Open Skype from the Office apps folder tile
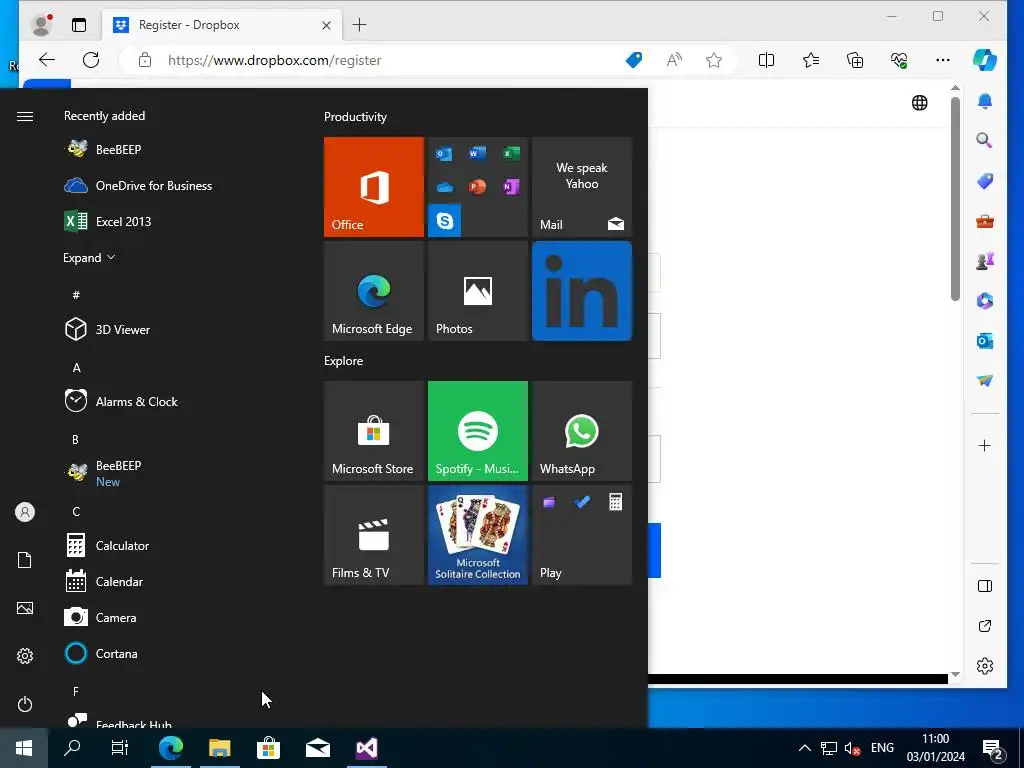Image resolution: width=1024 pixels, height=768 pixels. point(444,221)
